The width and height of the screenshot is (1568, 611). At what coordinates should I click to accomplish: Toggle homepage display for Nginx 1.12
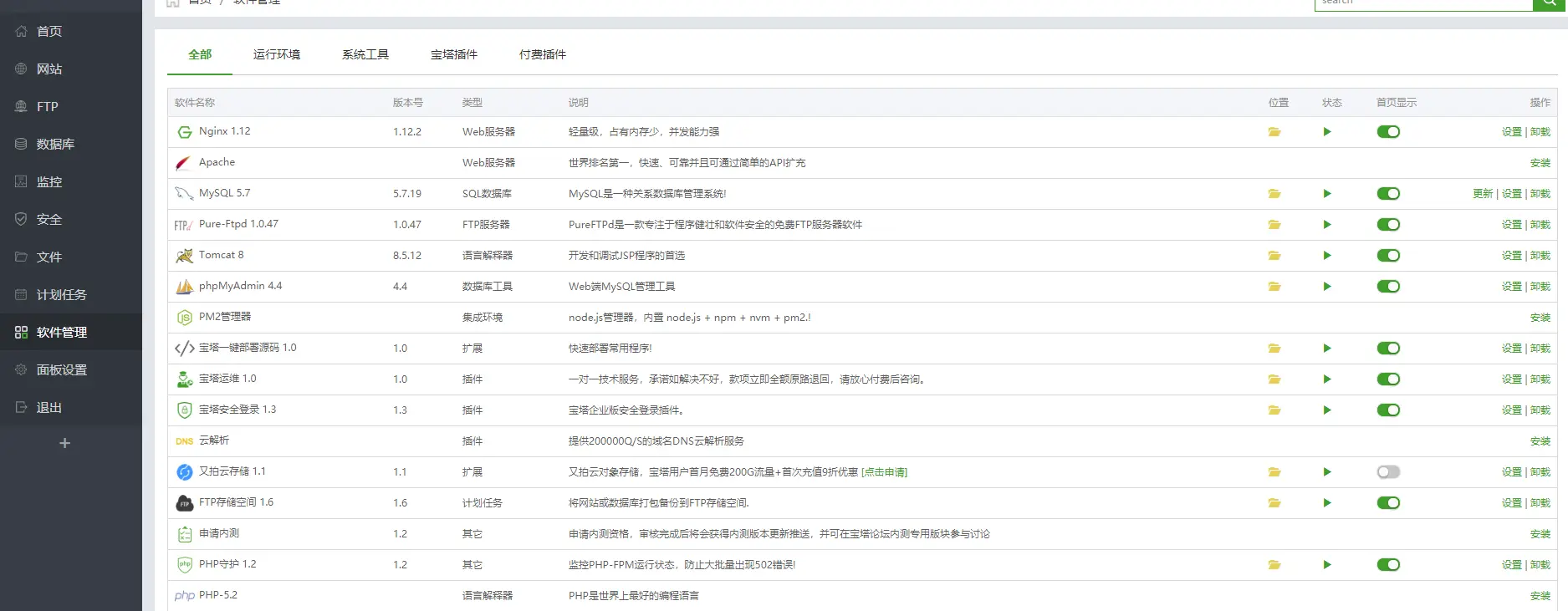pos(1388,132)
